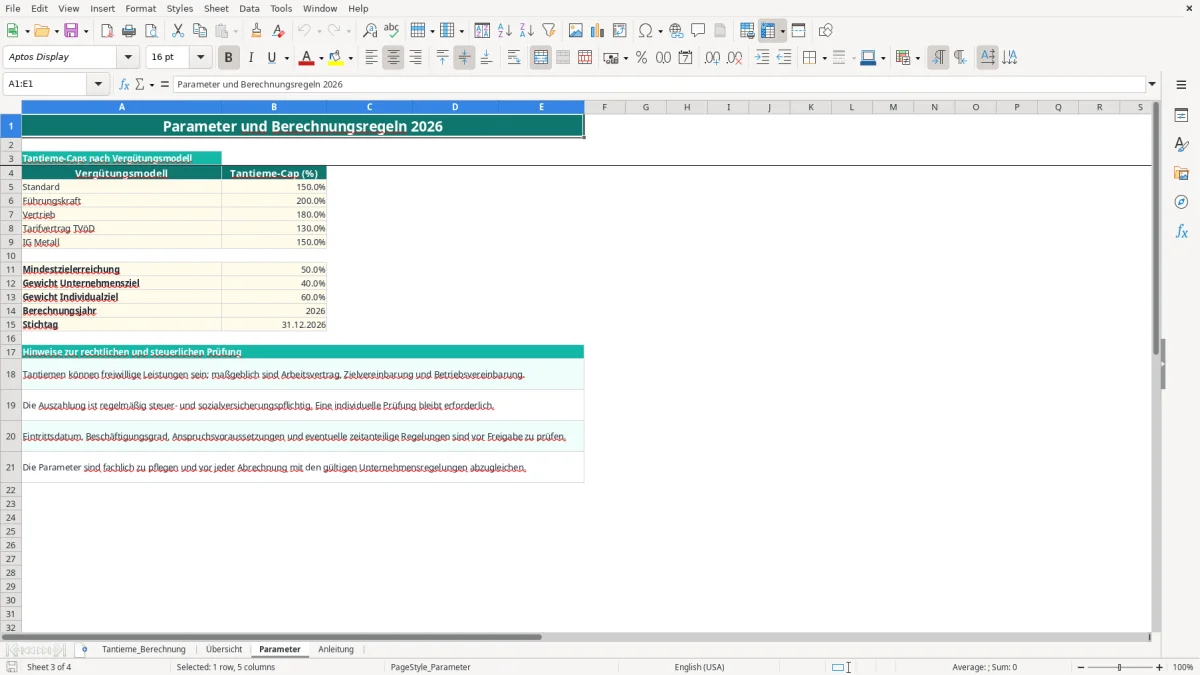1200x675 pixels.
Task: Click Define Print Area icon
Action: click(747, 31)
